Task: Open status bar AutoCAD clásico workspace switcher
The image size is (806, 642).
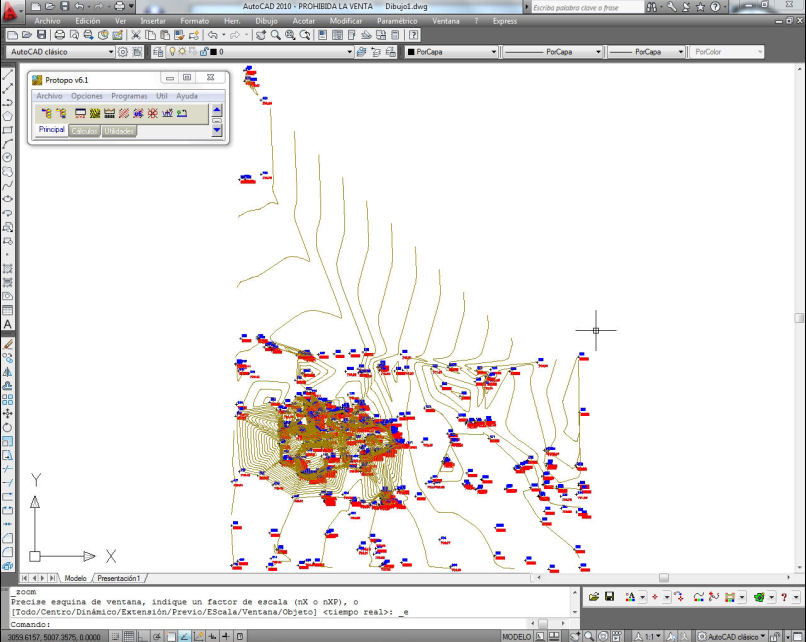Action: pos(732,636)
